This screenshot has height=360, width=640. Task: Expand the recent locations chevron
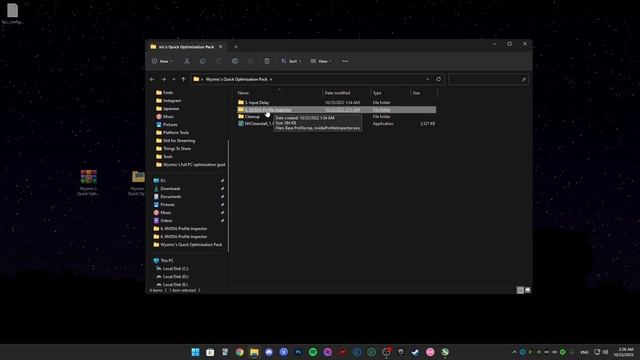tap(173, 79)
